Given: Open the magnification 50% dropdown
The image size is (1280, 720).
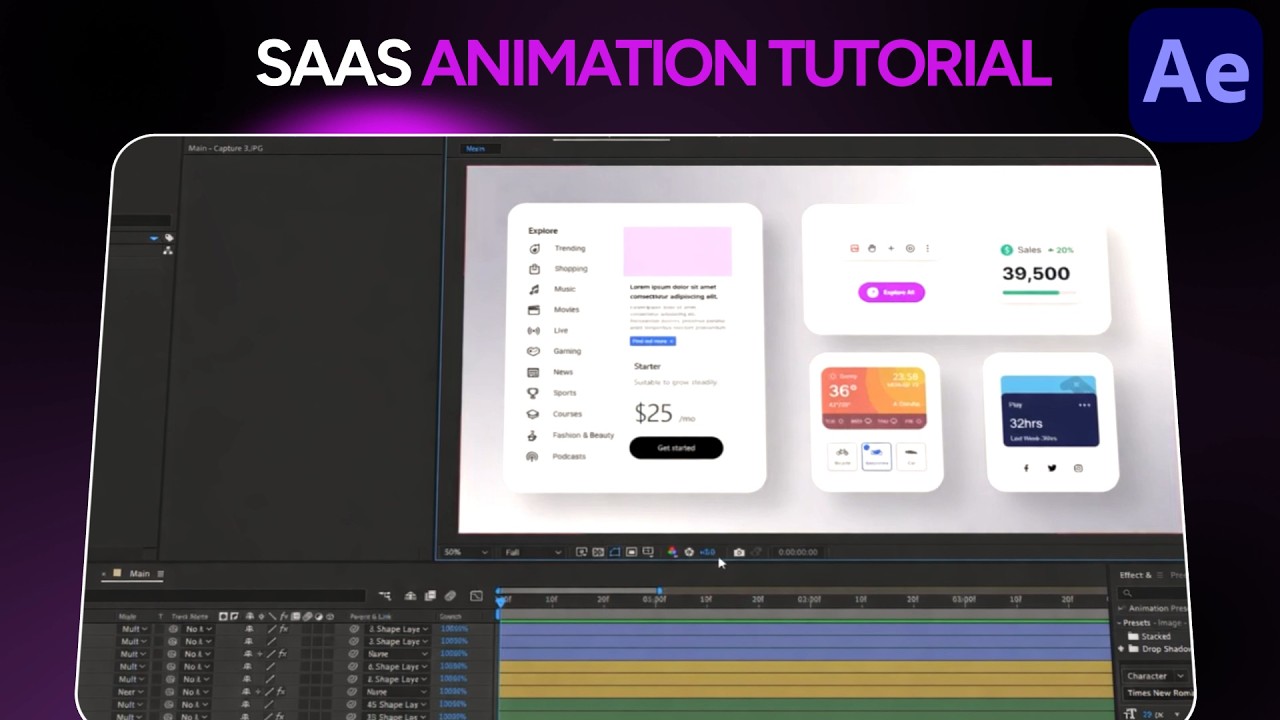Looking at the screenshot, I should pyautogui.click(x=466, y=552).
